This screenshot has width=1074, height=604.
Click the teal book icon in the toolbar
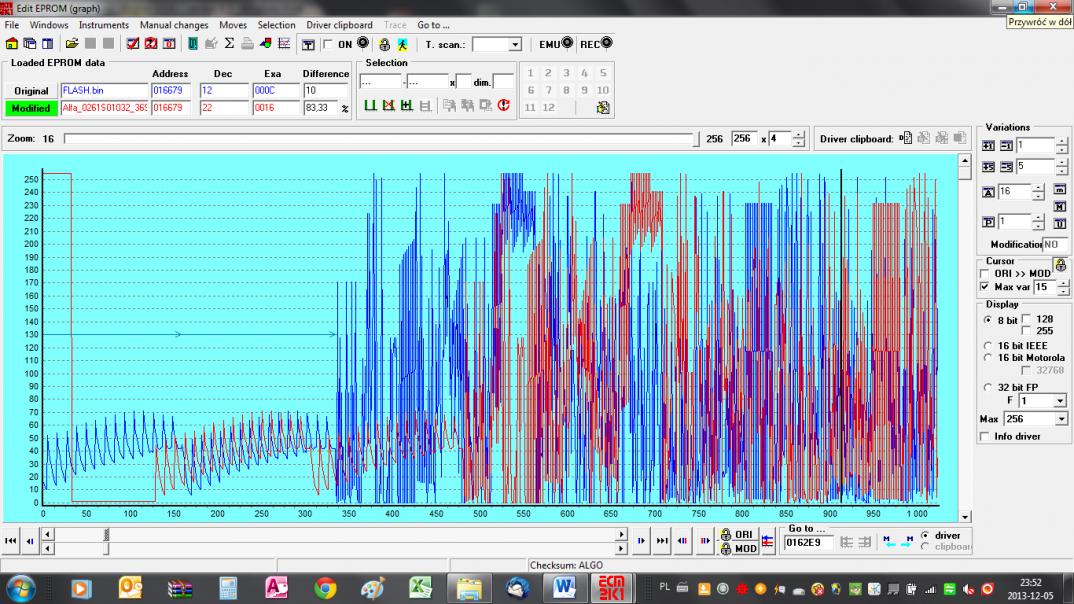tap(193, 44)
